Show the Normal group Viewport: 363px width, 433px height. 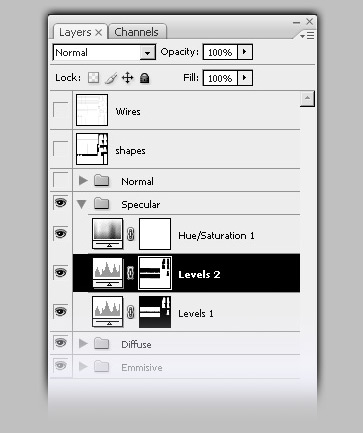tap(61, 180)
